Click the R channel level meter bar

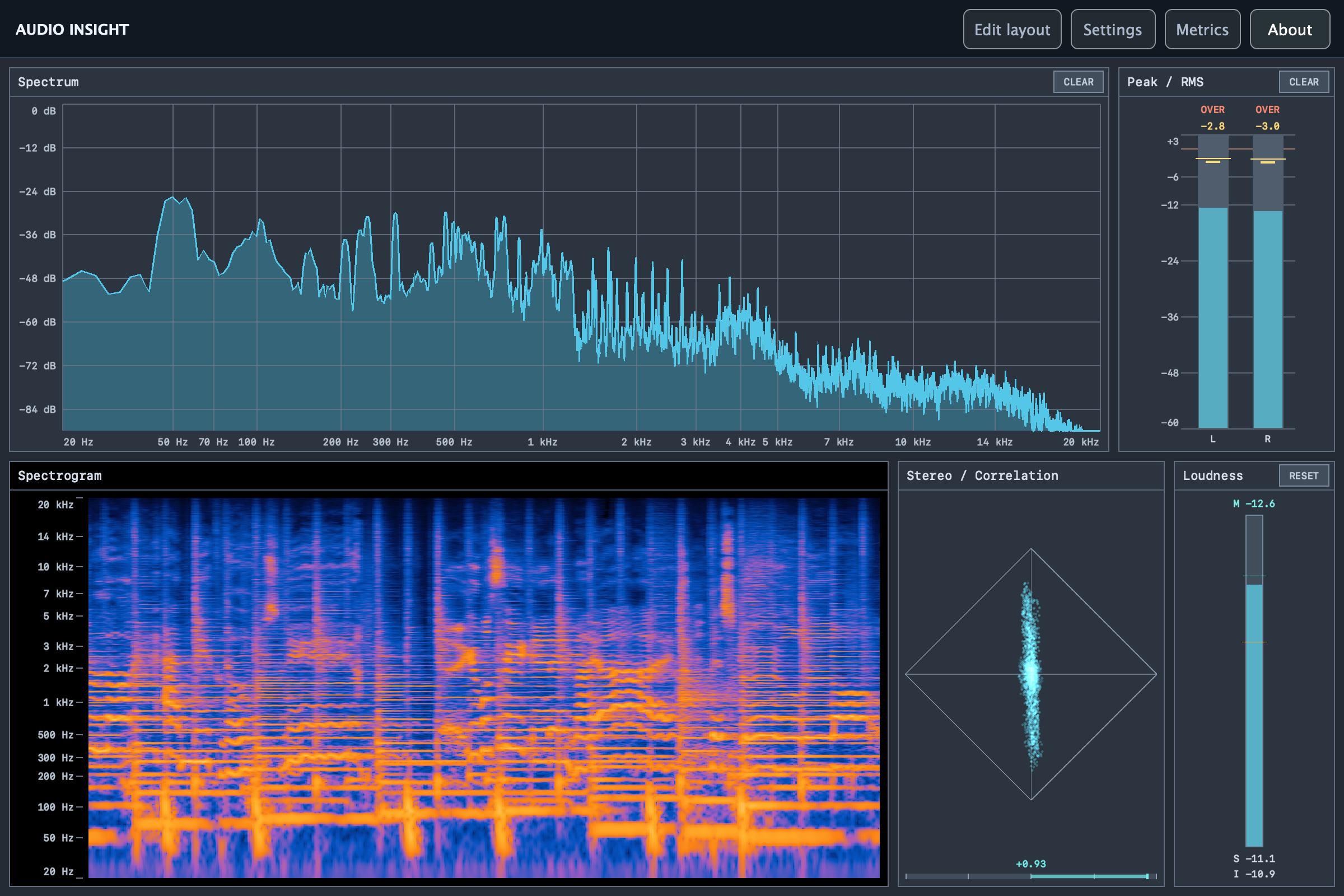point(1267,281)
